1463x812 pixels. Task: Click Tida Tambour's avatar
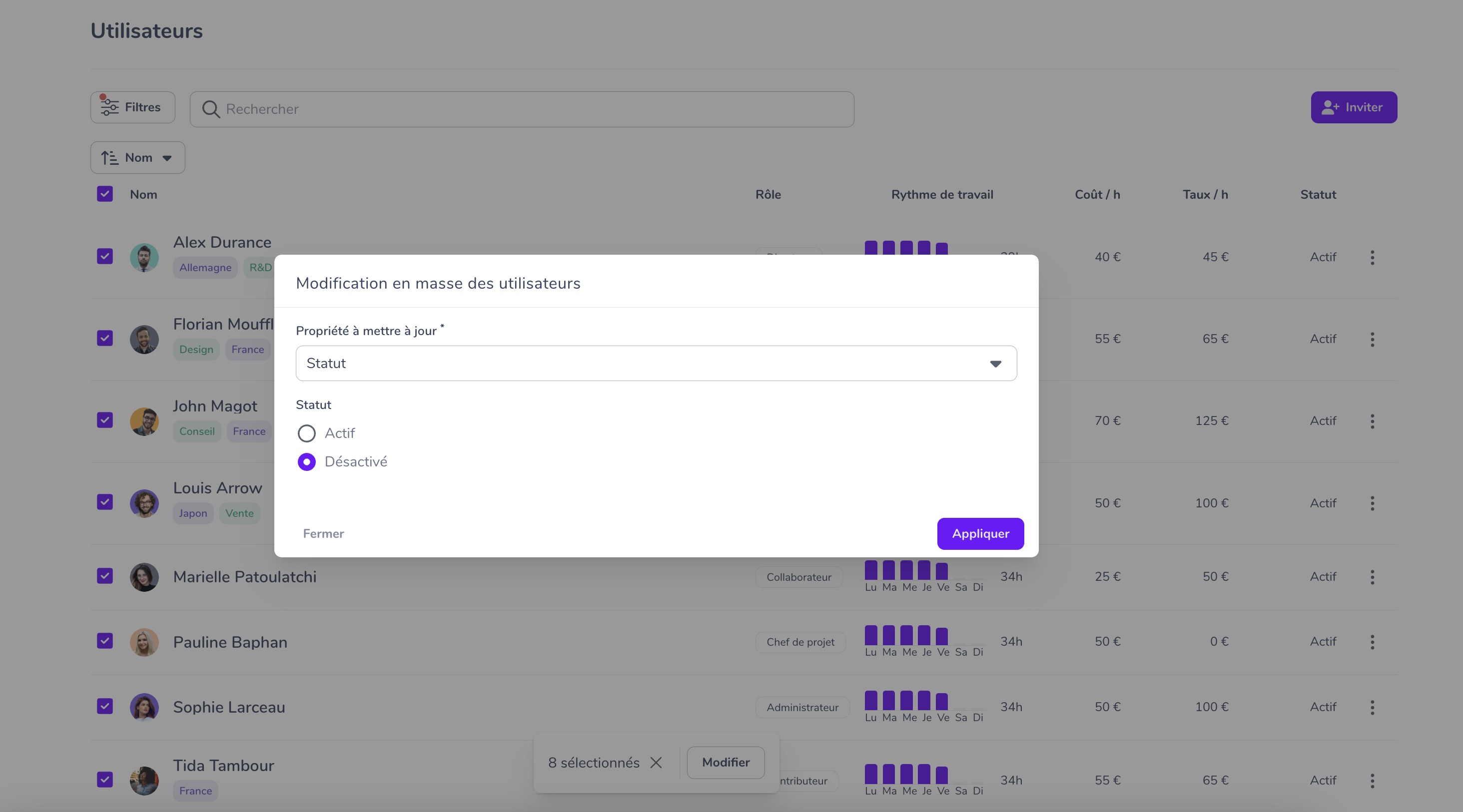[x=144, y=781]
